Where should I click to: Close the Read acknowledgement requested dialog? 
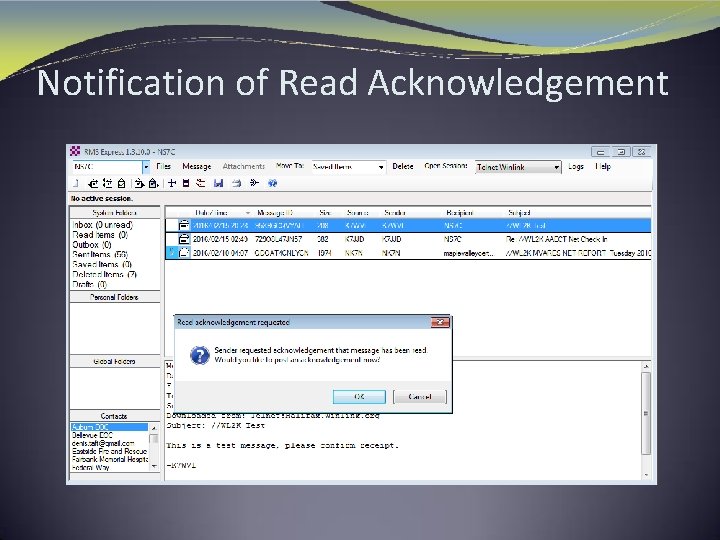[x=439, y=322]
